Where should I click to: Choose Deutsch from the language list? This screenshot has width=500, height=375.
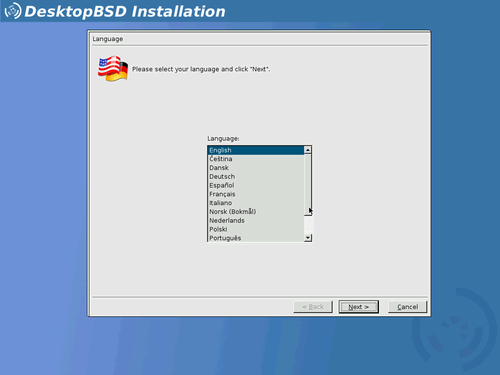[x=256, y=177]
